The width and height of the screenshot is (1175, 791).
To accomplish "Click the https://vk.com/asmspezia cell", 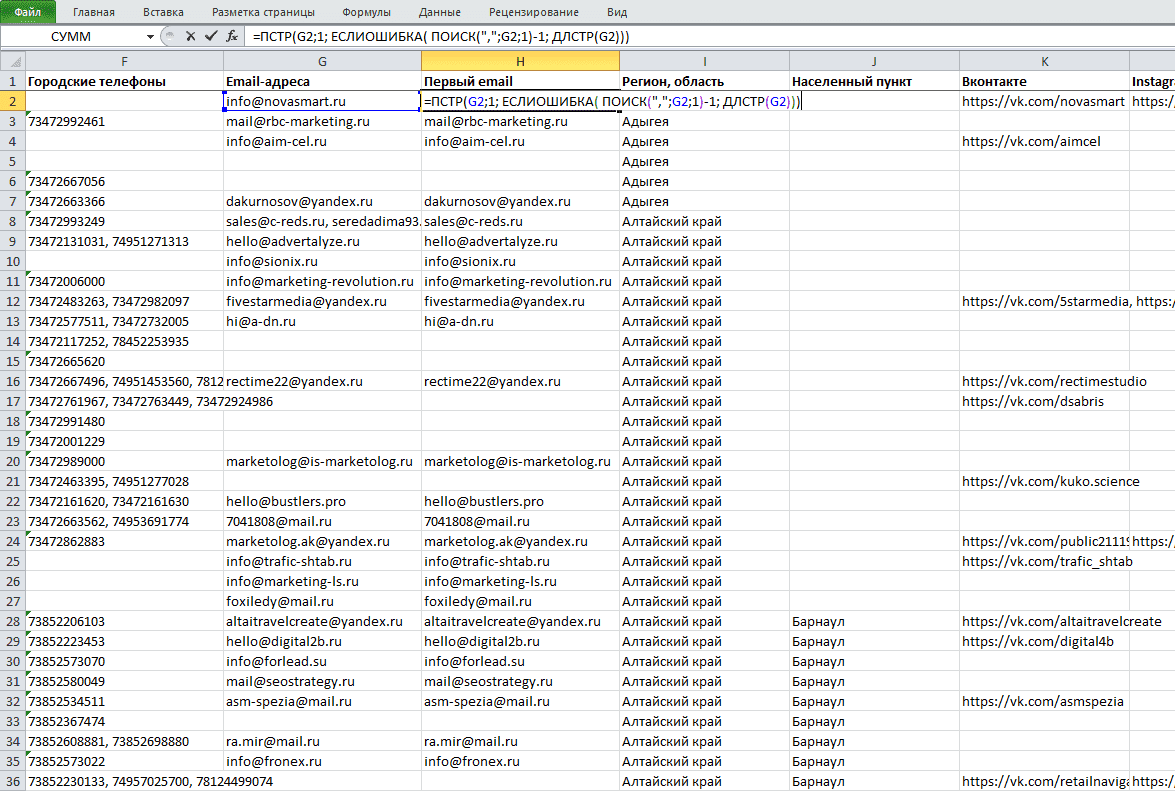I will click(1045, 701).
